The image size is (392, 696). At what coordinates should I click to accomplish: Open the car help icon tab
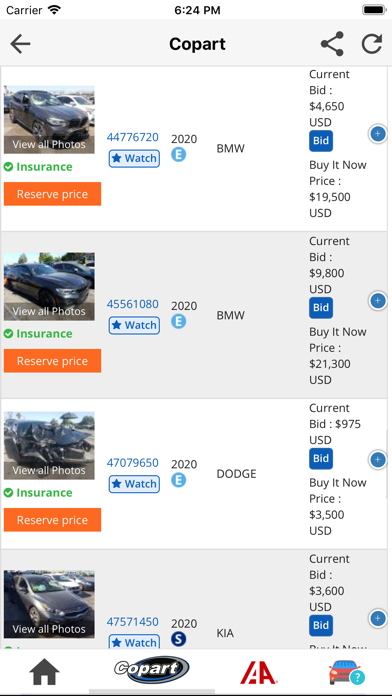347,672
